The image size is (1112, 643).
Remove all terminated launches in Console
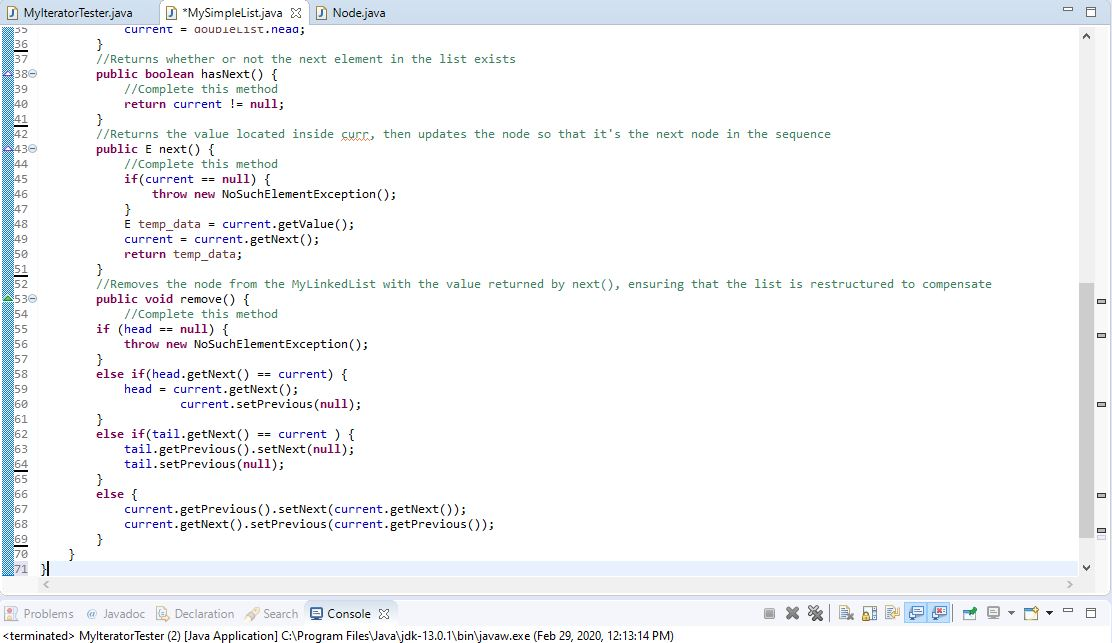coord(816,613)
